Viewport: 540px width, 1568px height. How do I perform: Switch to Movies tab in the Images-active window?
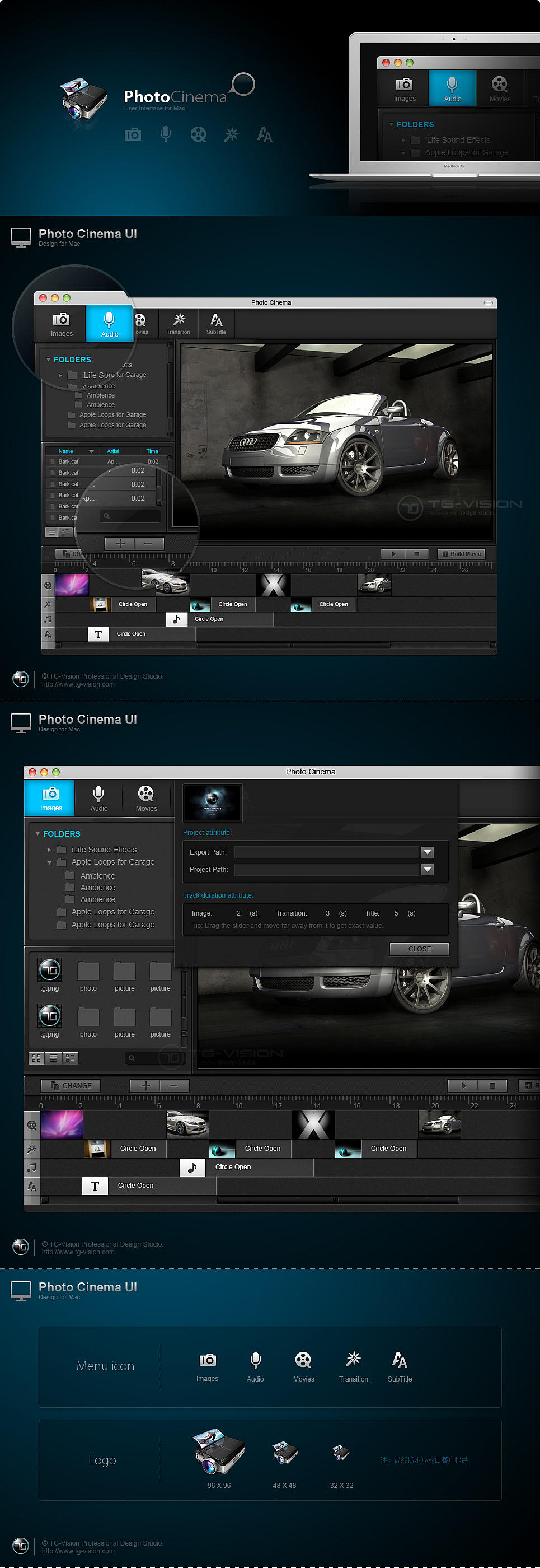(x=146, y=798)
